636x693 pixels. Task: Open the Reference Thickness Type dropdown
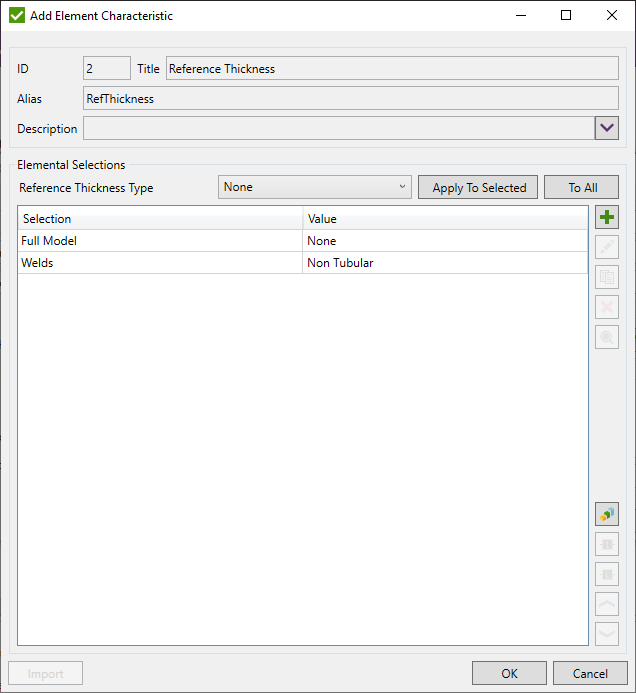(x=314, y=187)
